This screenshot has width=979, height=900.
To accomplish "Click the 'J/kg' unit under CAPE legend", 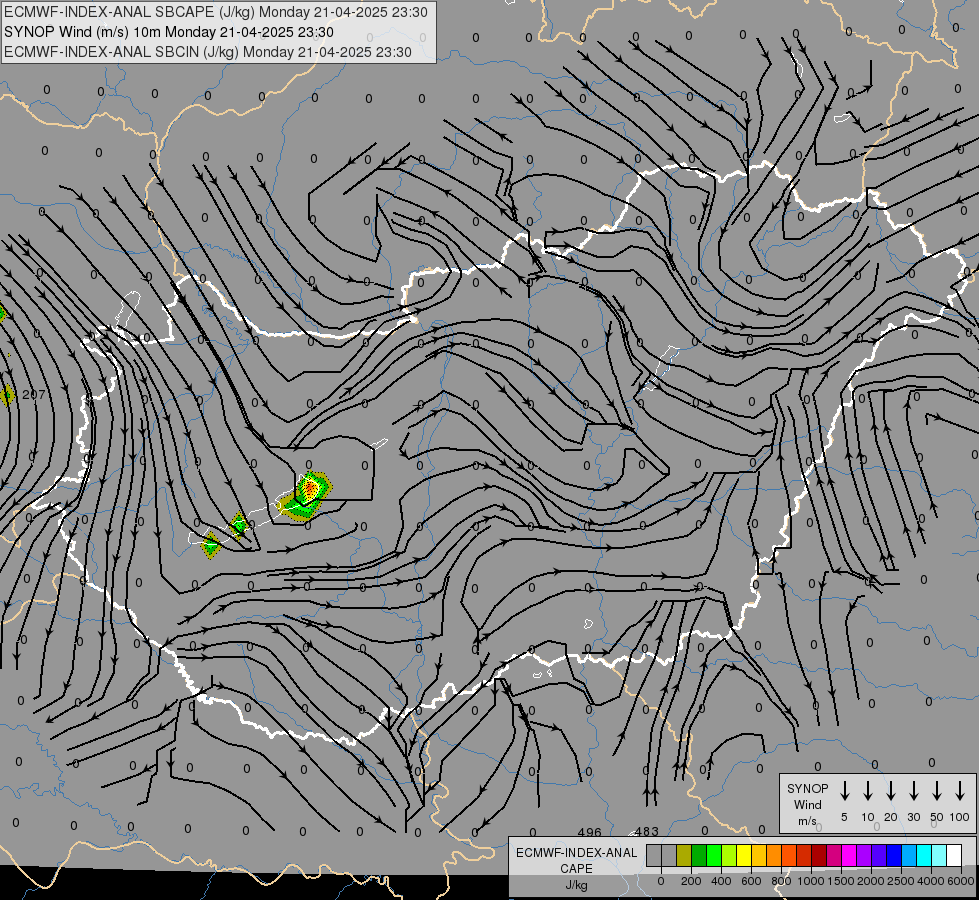I will [576, 885].
